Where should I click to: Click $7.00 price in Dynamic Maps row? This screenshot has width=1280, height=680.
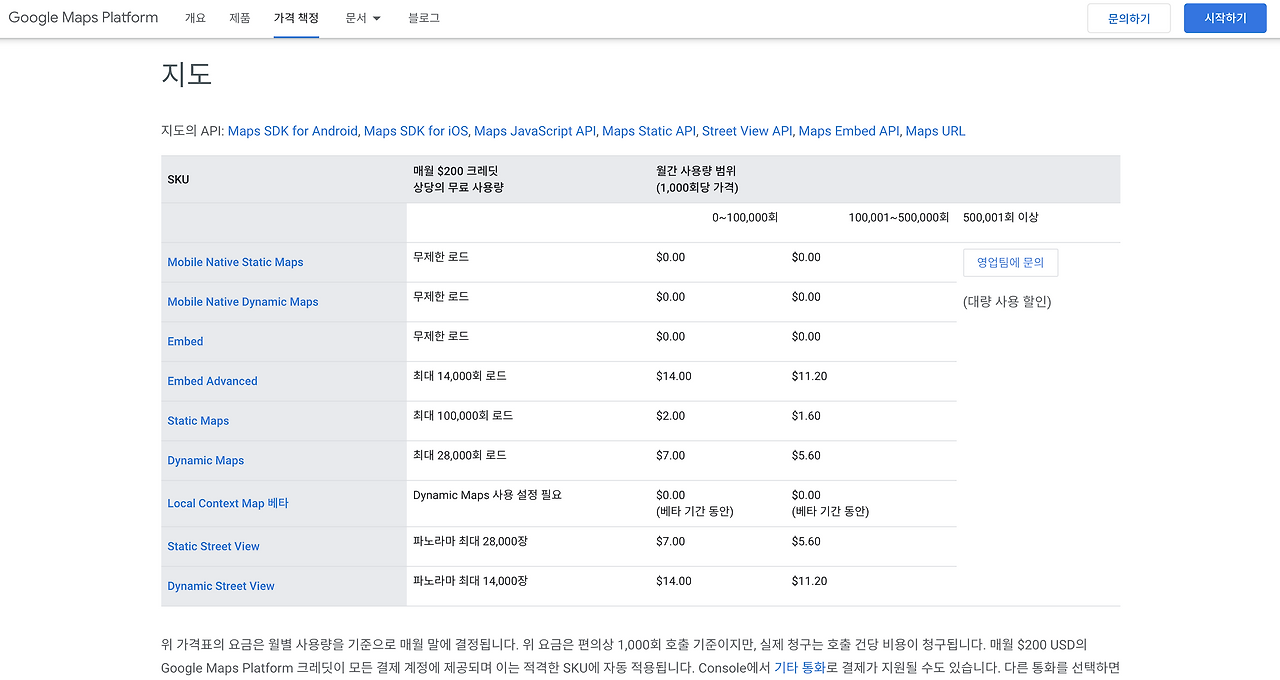point(671,456)
